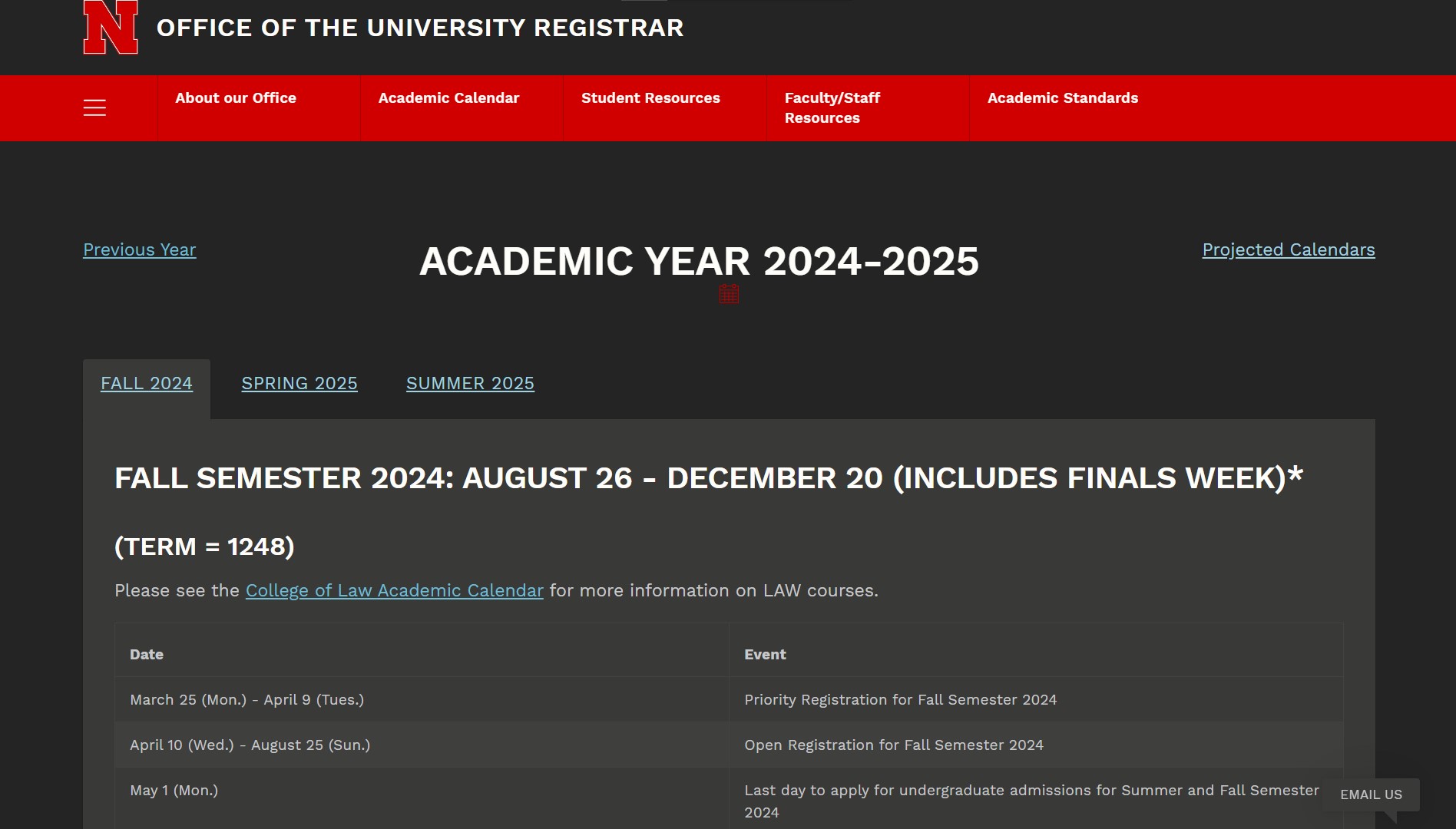This screenshot has width=1456, height=829.
Task: Open the hamburger navigation menu
Action: (x=94, y=108)
